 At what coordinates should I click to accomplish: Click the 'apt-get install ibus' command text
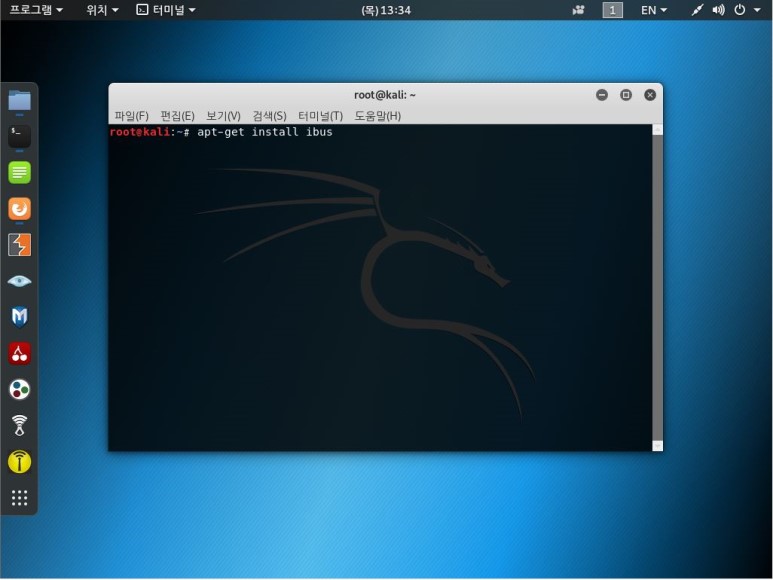click(x=265, y=132)
